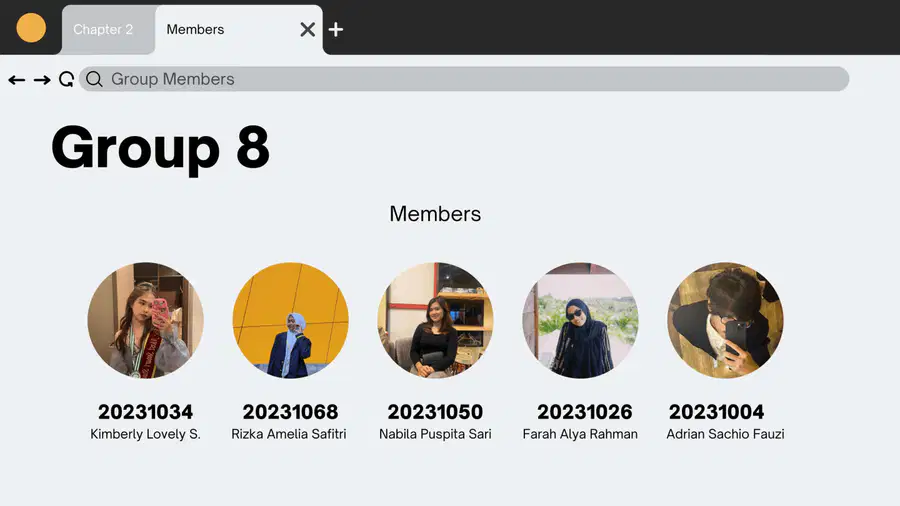Click the back arrow navigation icon
This screenshot has width=900, height=506.
(x=17, y=80)
